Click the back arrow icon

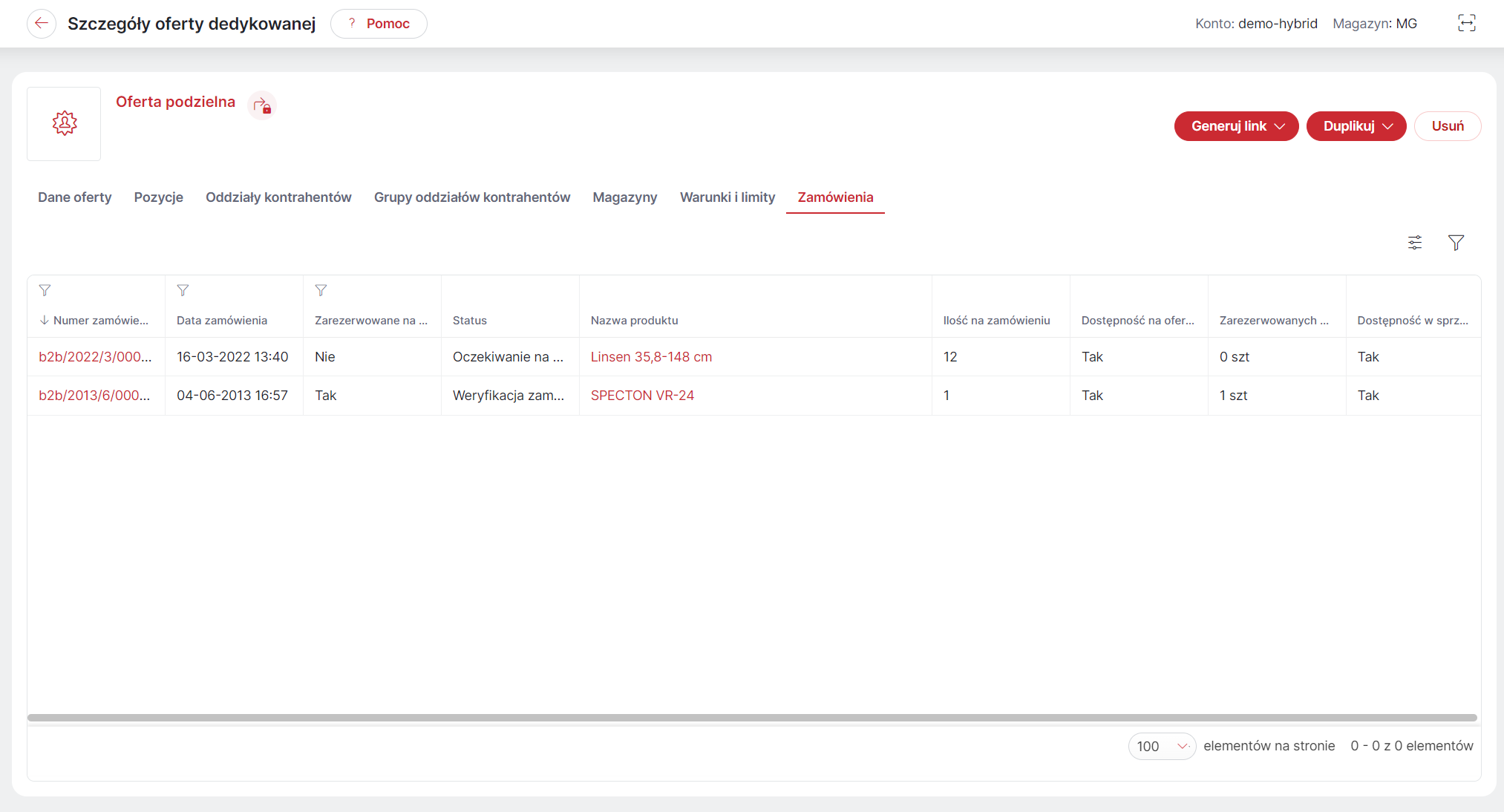[x=42, y=24]
